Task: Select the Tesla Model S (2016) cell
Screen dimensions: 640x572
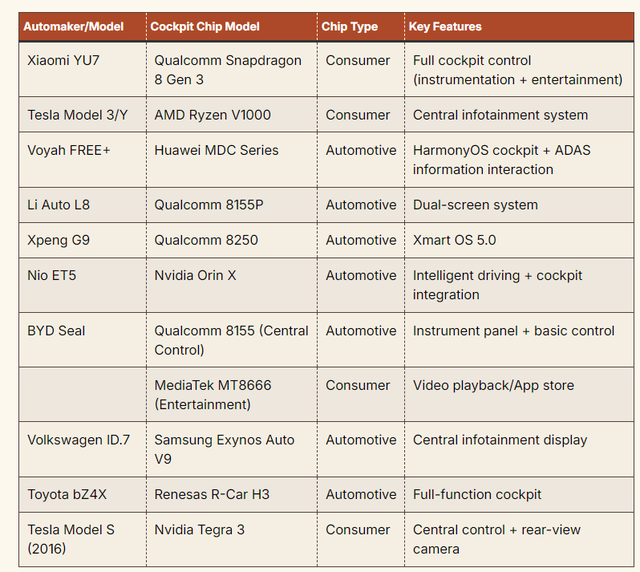Action: (71, 539)
